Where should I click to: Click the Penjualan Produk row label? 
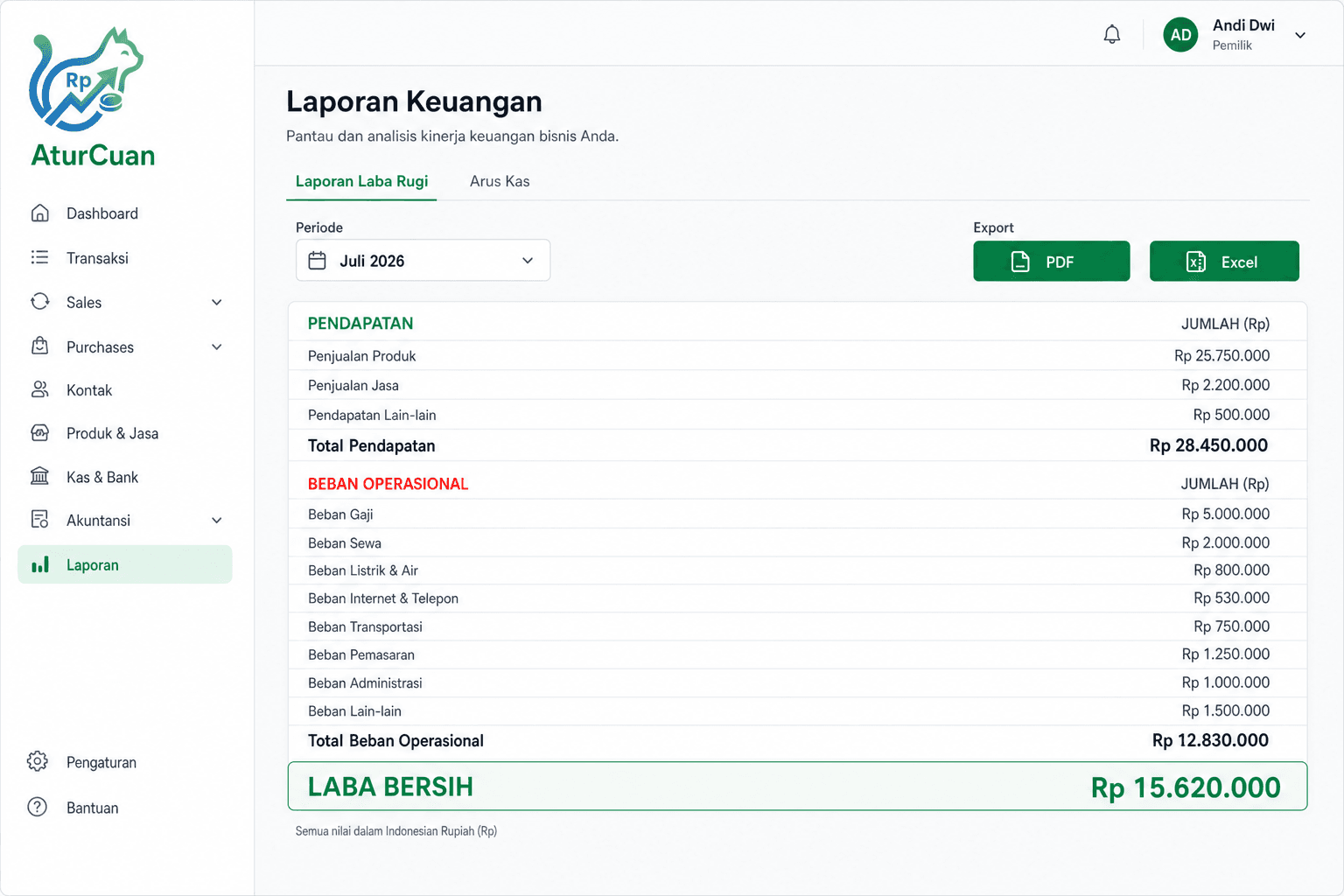click(x=361, y=356)
